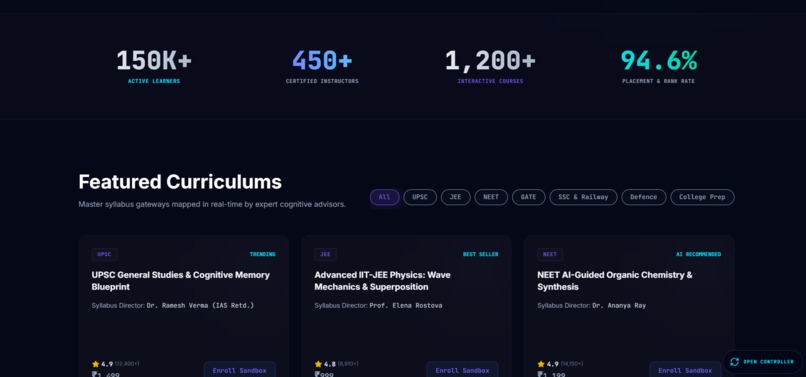Click the BEST SELLER badge

click(481, 255)
